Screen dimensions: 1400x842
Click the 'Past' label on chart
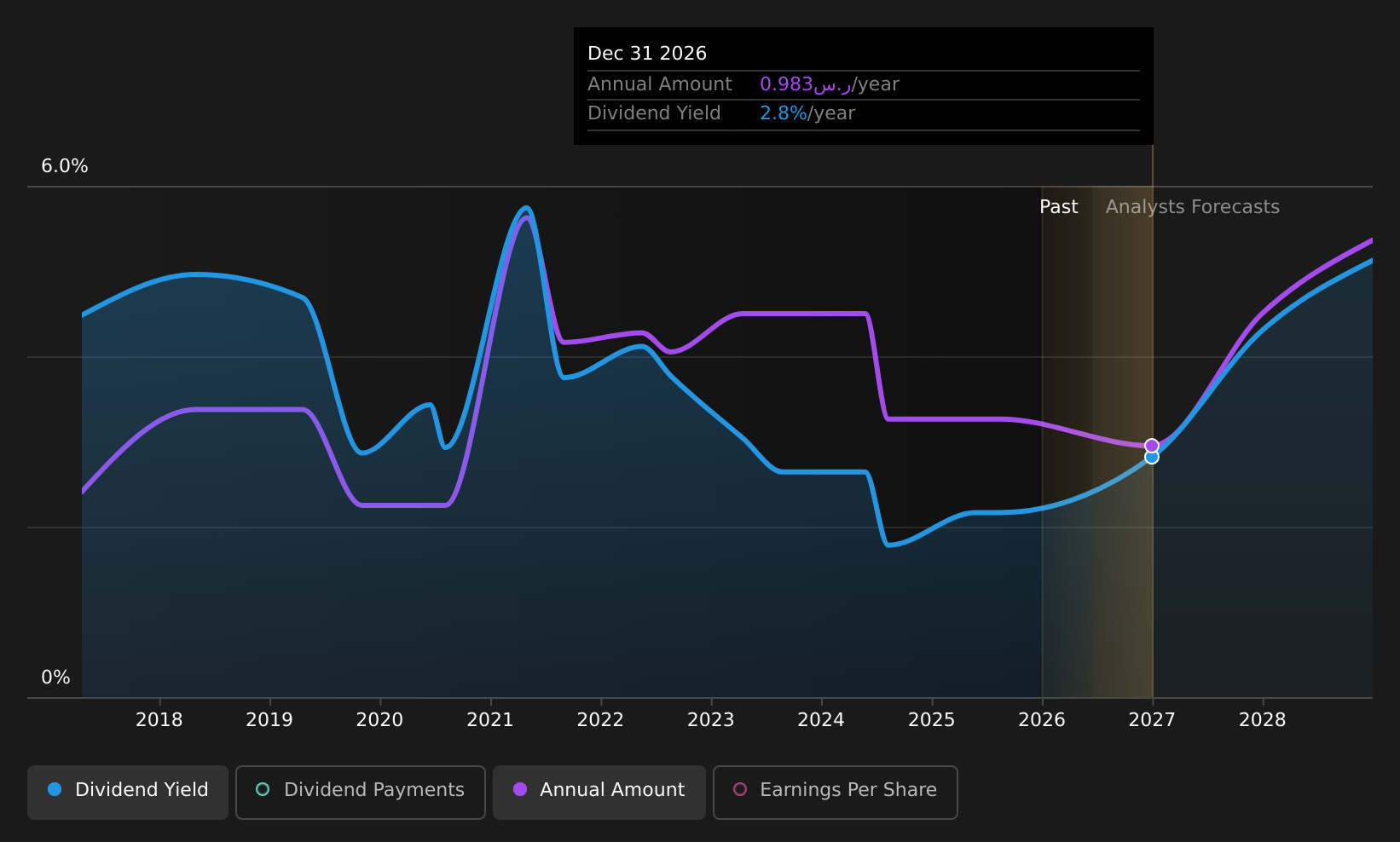(x=1058, y=207)
